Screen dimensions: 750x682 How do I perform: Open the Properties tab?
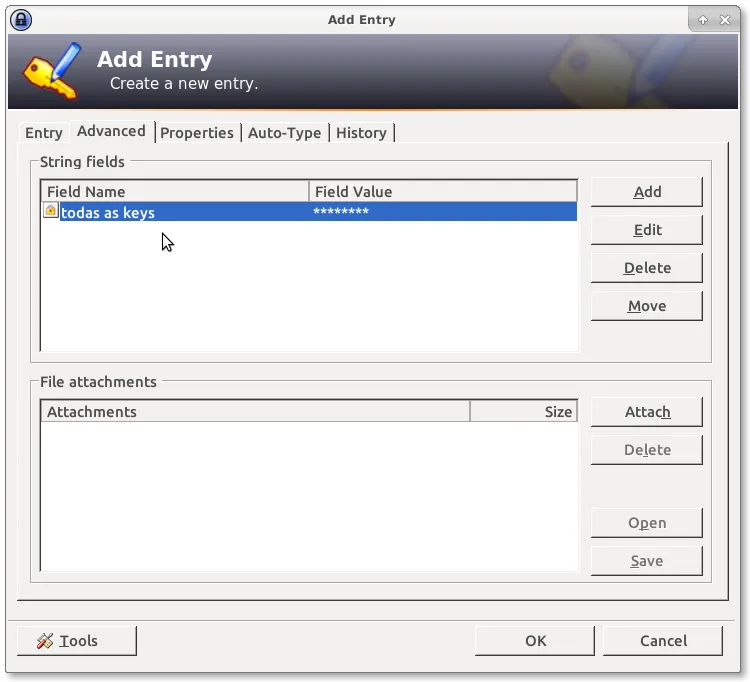point(197,132)
